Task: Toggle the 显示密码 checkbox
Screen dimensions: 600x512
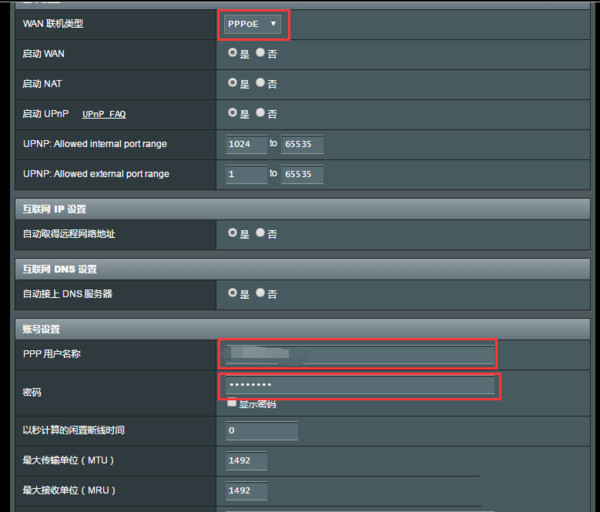Action: point(232,403)
